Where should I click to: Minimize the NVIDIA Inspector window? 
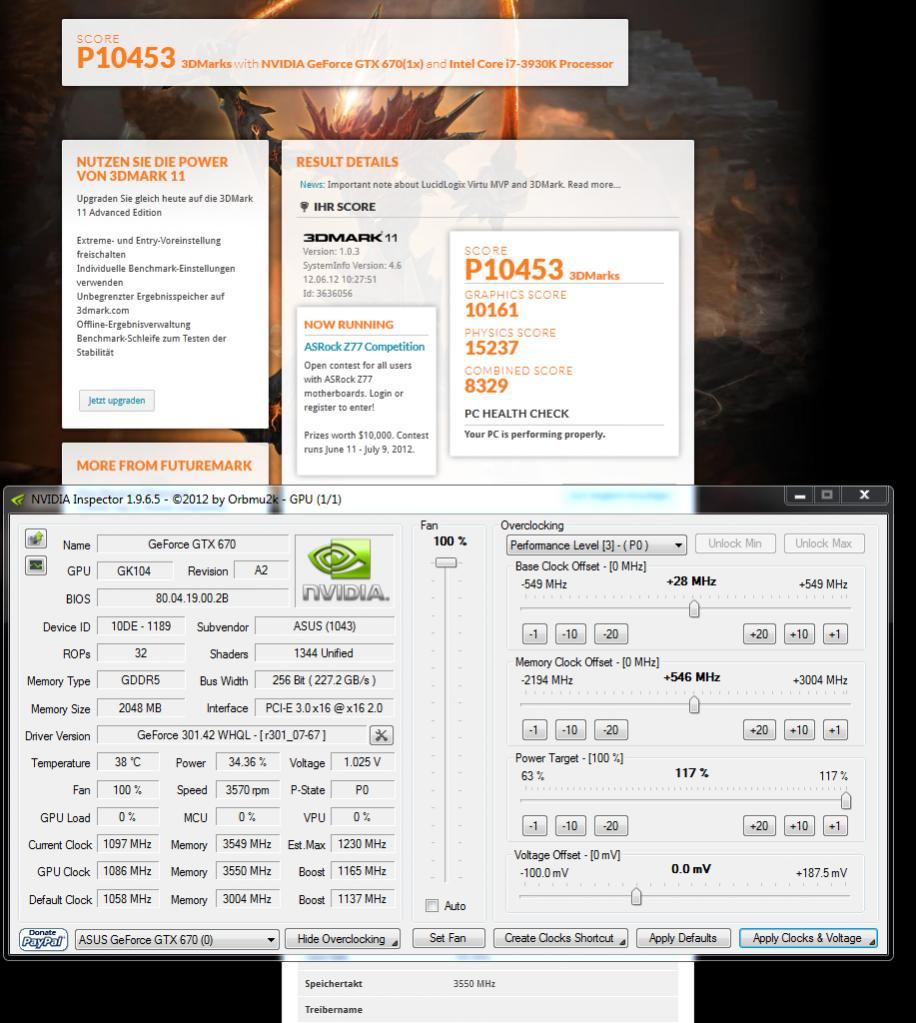(x=800, y=496)
